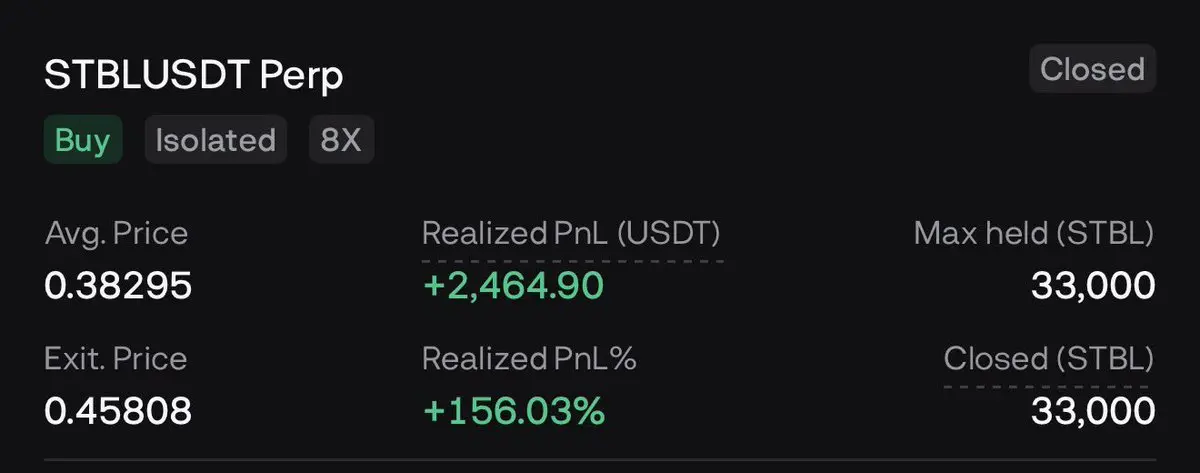Select the green Buy tag
The height and width of the screenshot is (473, 1200).
point(82,140)
